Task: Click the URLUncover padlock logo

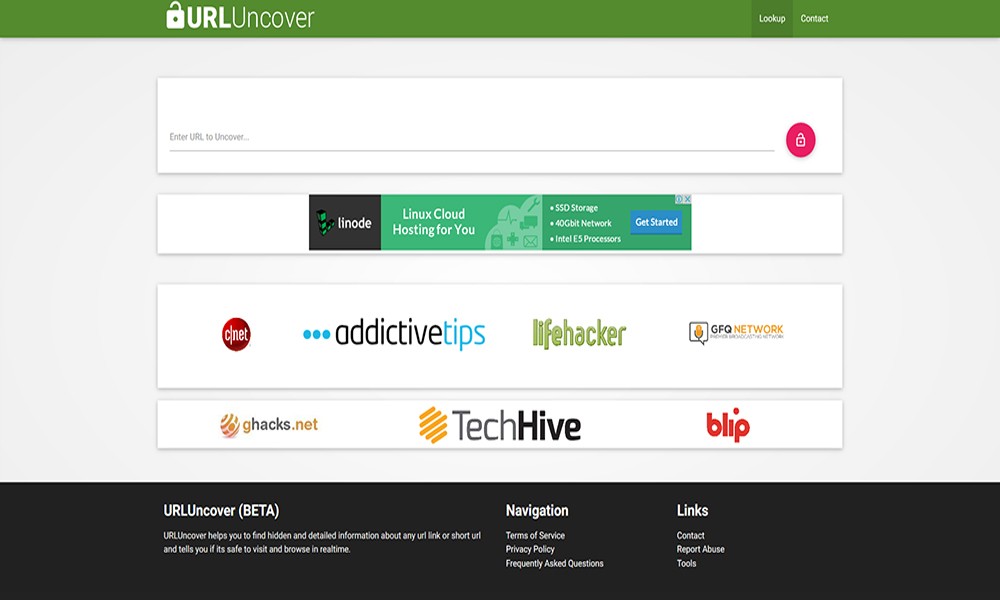Action: pyautogui.click(x=240, y=17)
